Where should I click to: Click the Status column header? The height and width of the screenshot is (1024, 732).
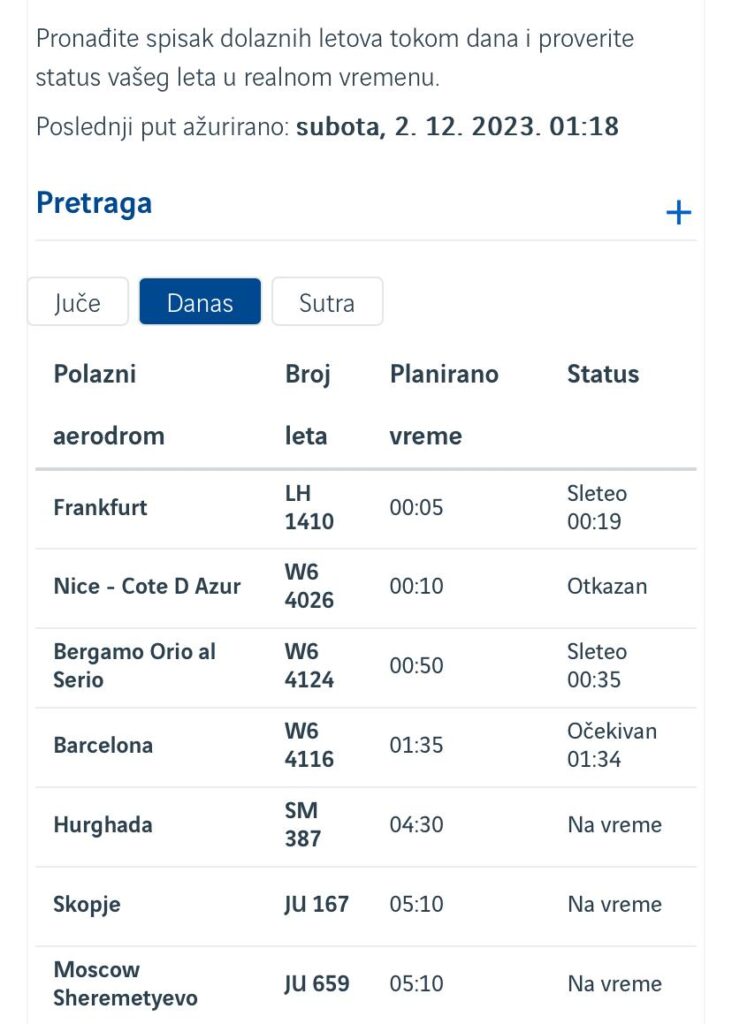pos(603,375)
